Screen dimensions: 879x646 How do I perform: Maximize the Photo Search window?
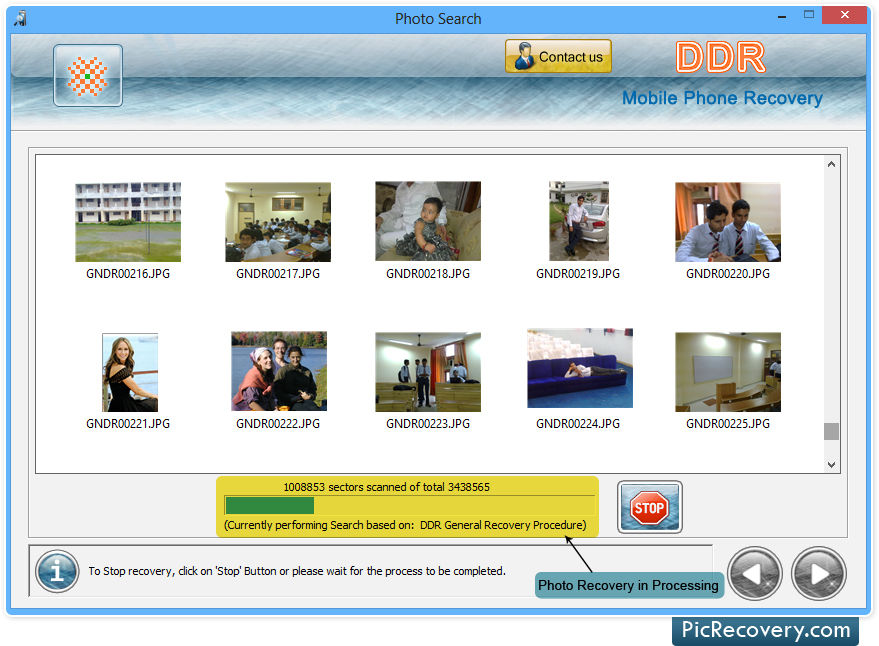808,15
